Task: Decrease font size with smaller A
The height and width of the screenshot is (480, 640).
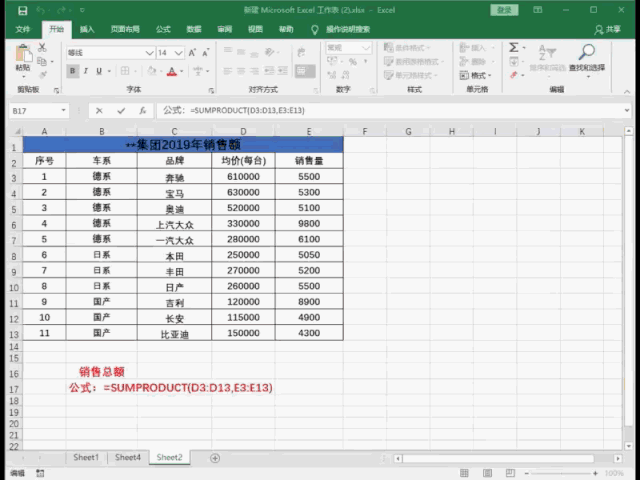Action: coord(205,53)
